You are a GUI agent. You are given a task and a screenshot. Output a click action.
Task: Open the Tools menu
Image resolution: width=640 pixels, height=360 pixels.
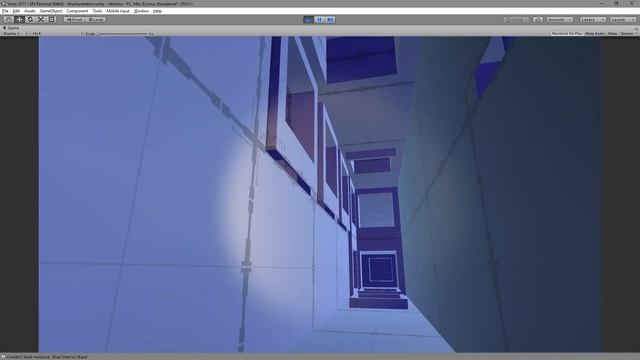click(97, 11)
